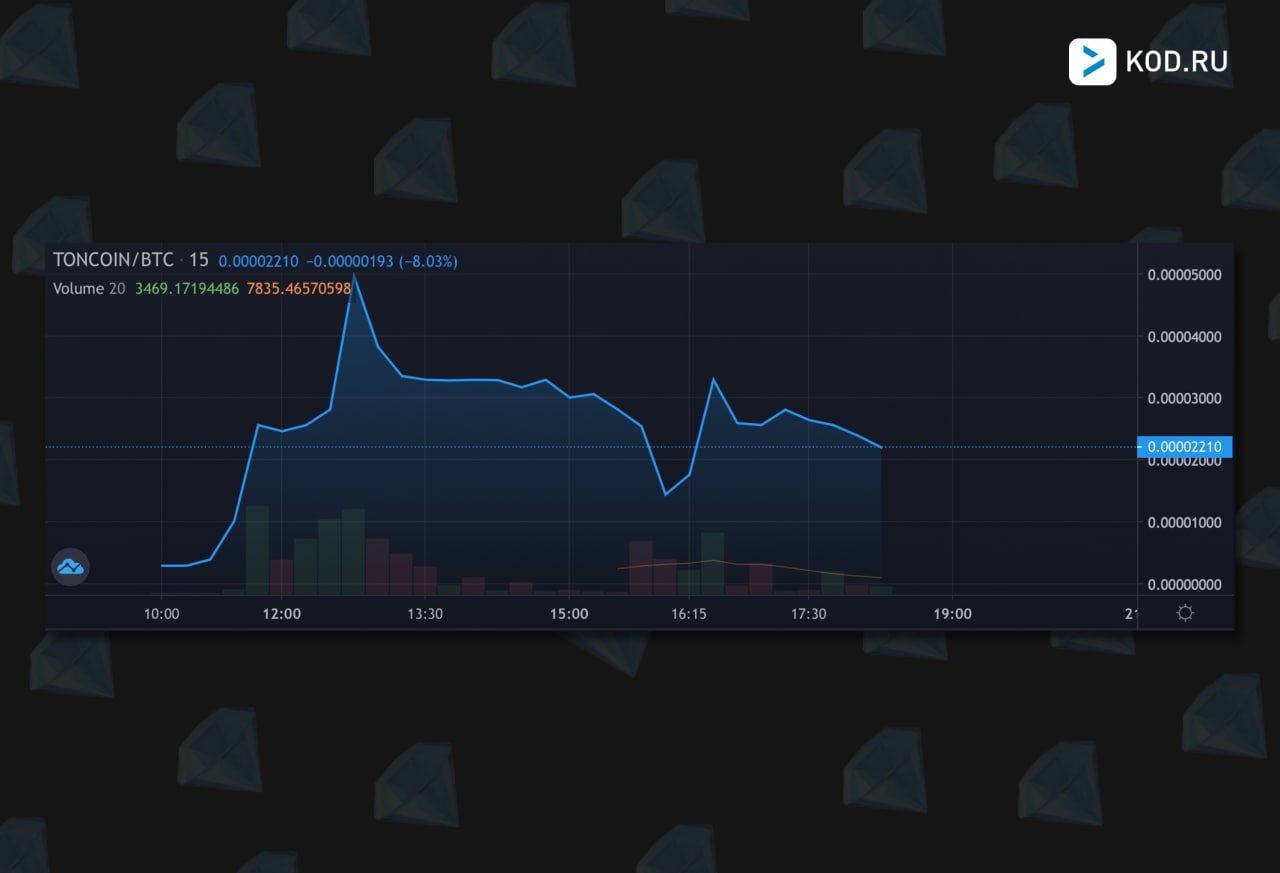1280x873 pixels.
Task: Click the percent change (−8.03%)
Action: tap(428, 261)
